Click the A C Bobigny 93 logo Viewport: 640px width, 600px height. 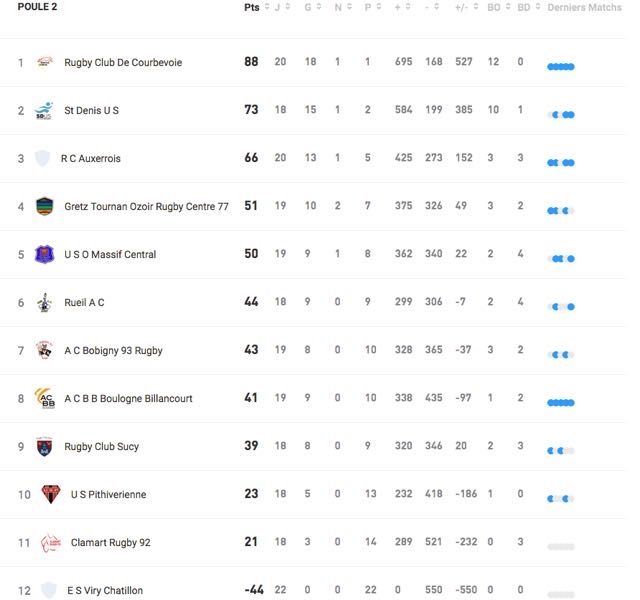click(x=44, y=350)
